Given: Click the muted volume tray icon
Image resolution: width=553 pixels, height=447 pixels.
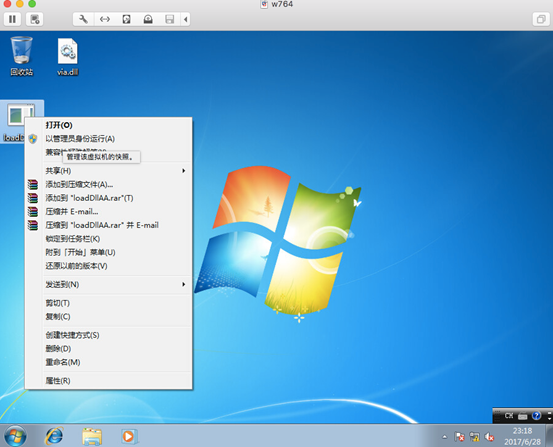Looking at the screenshot, I should coord(490,437).
